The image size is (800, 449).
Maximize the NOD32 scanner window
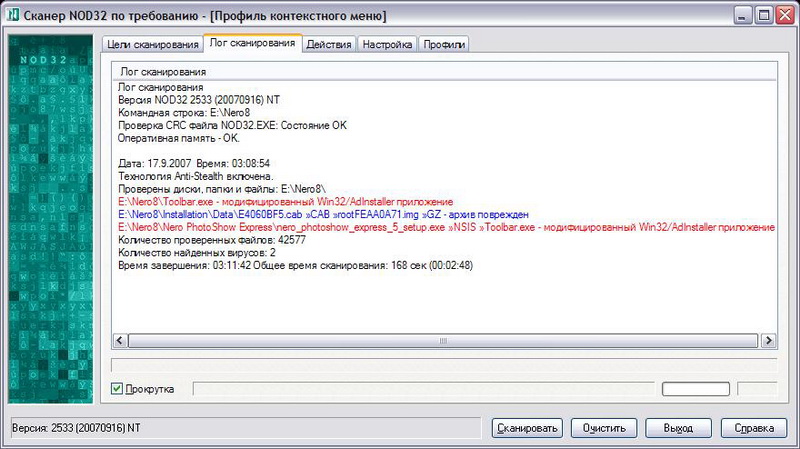point(764,15)
